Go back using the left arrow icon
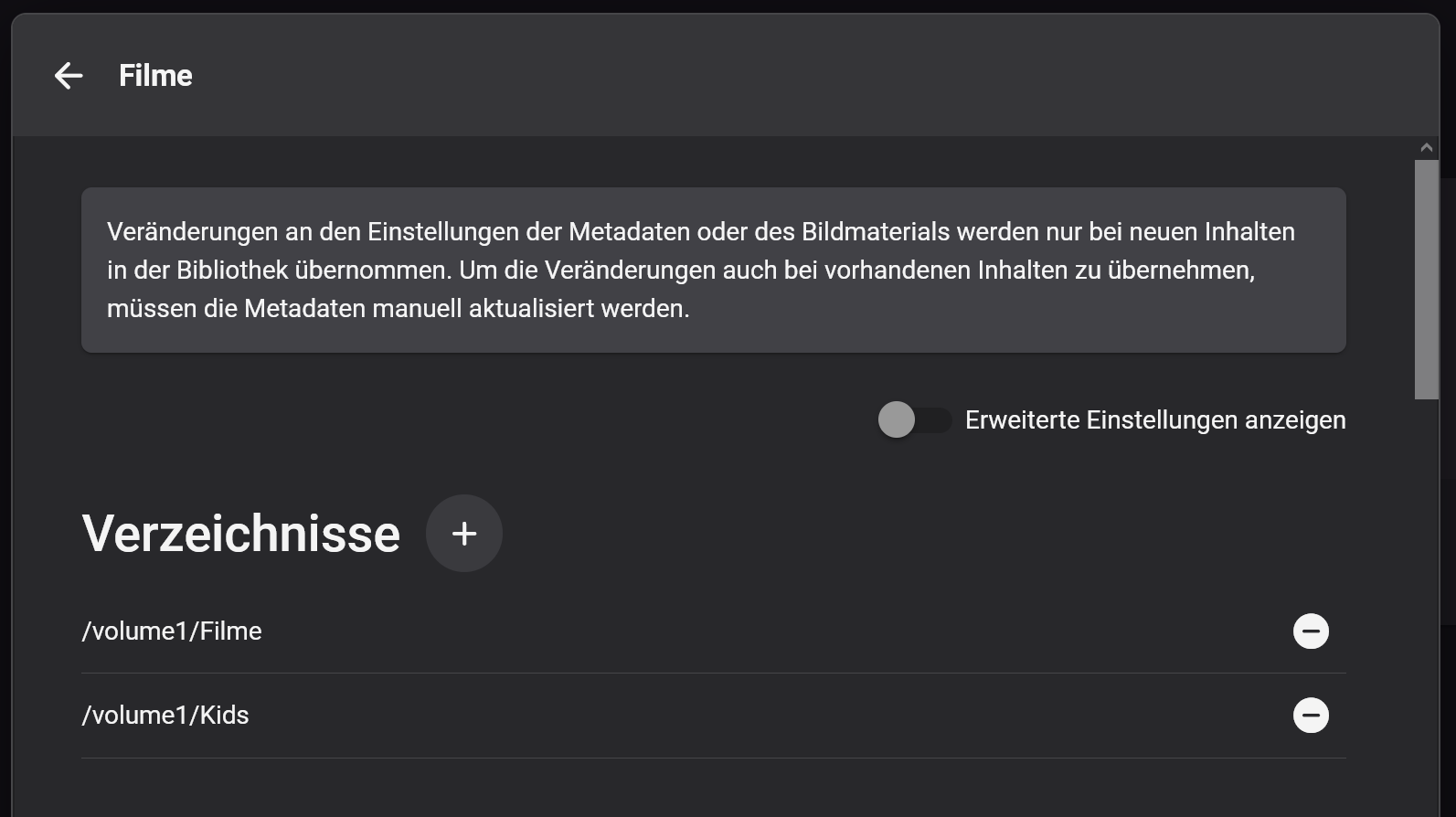1456x817 pixels. click(69, 76)
